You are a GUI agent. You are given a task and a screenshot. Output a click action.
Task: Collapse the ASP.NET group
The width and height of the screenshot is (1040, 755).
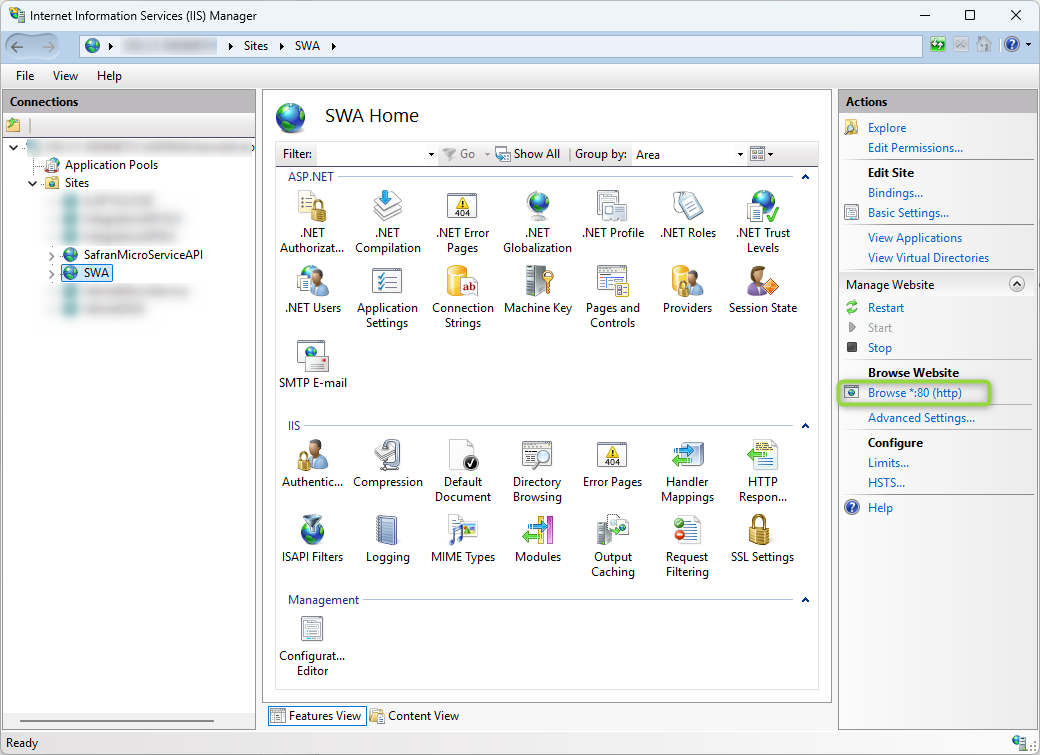click(x=805, y=176)
